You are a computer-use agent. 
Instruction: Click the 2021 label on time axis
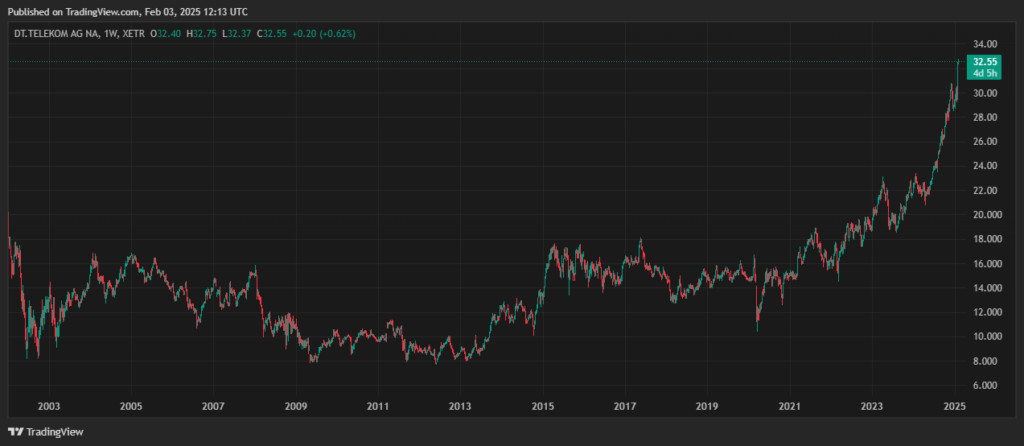(790, 406)
